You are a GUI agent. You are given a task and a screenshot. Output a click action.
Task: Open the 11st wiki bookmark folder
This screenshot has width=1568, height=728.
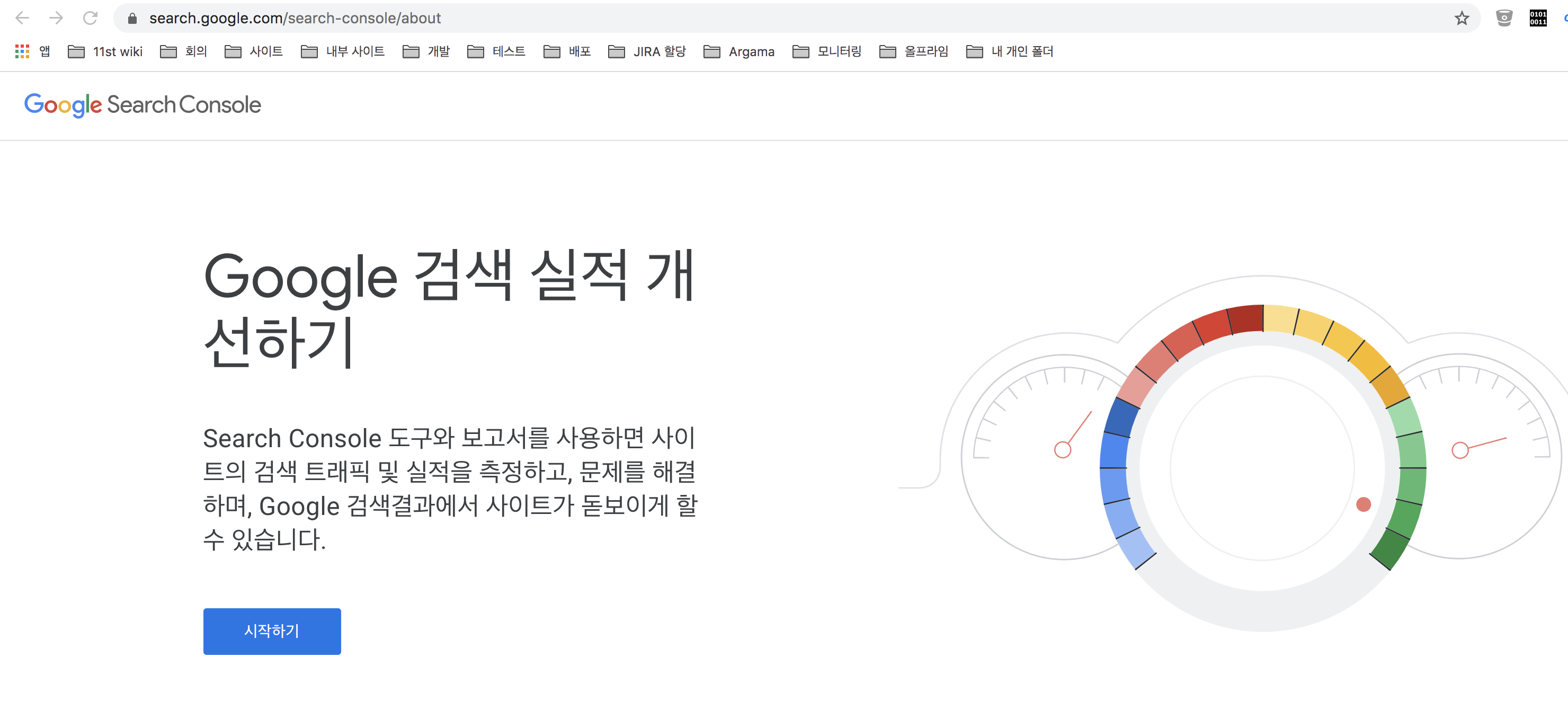105,52
